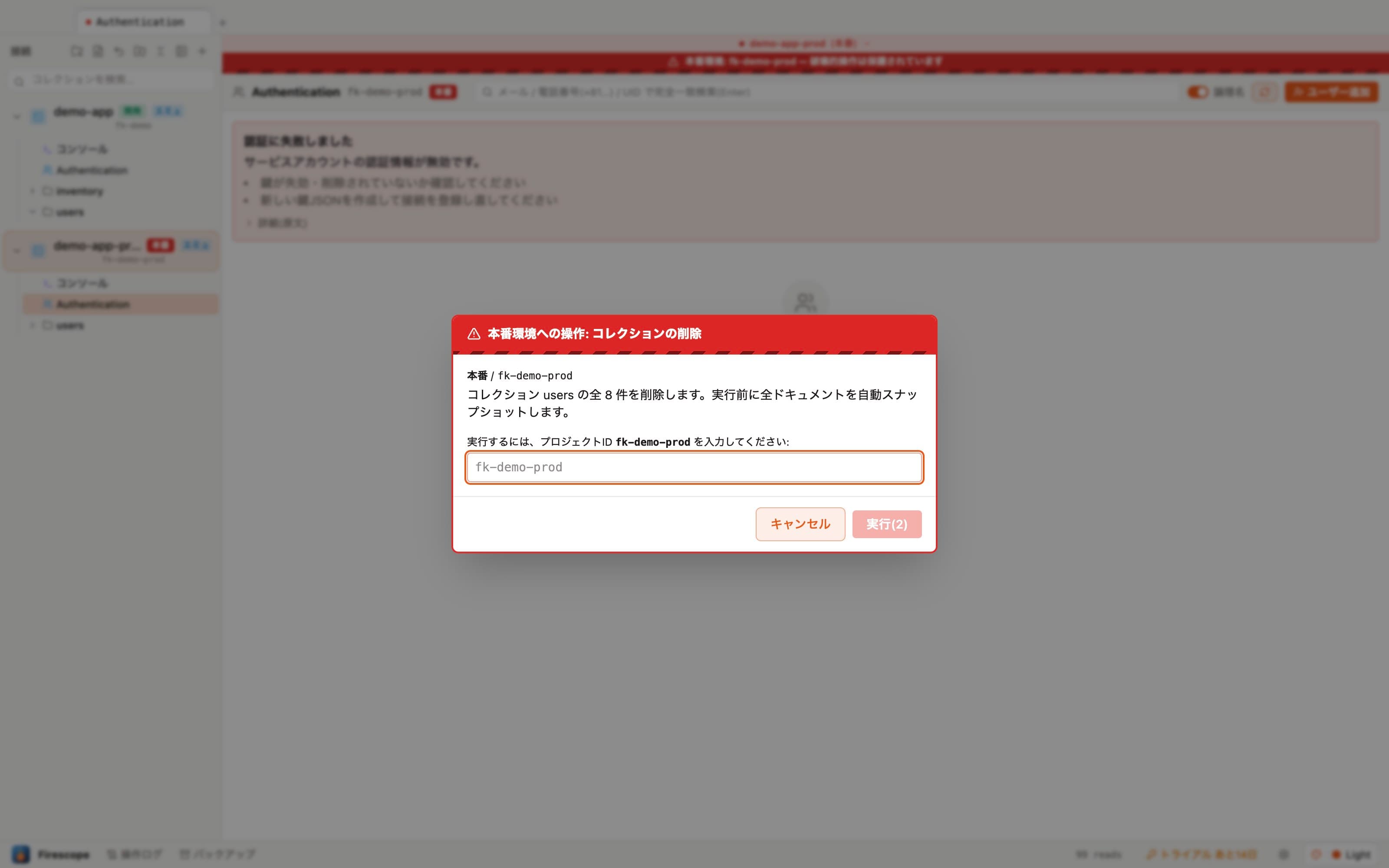Click the undo arrow icon in sidebar toolbar
Viewport: 1389px width, 868px height.
[119, 51]
